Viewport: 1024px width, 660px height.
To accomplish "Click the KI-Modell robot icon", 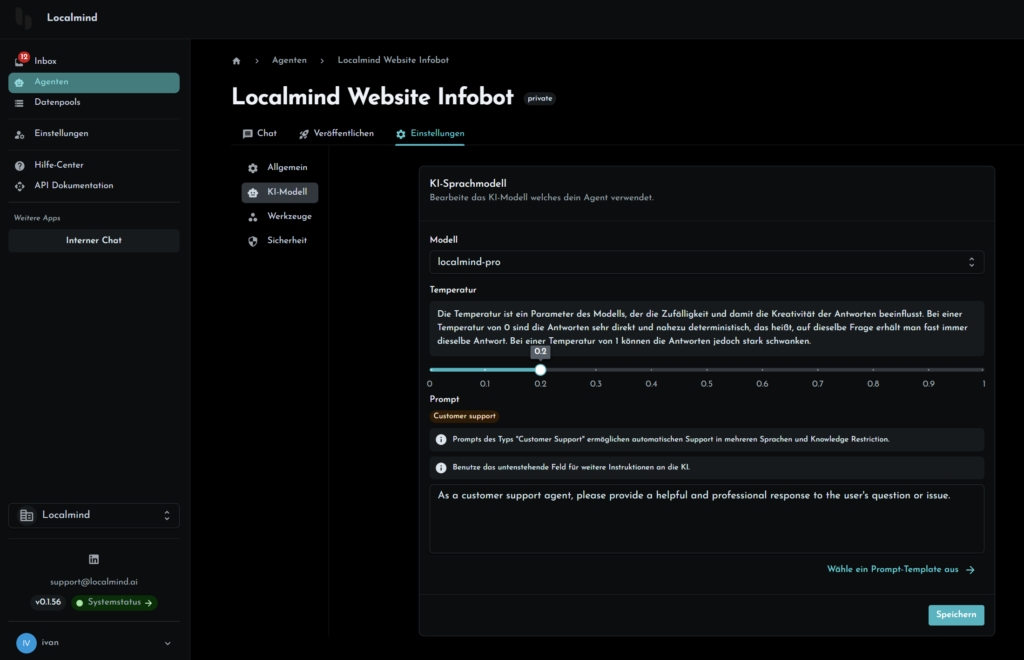I will (x=253, y=193).
